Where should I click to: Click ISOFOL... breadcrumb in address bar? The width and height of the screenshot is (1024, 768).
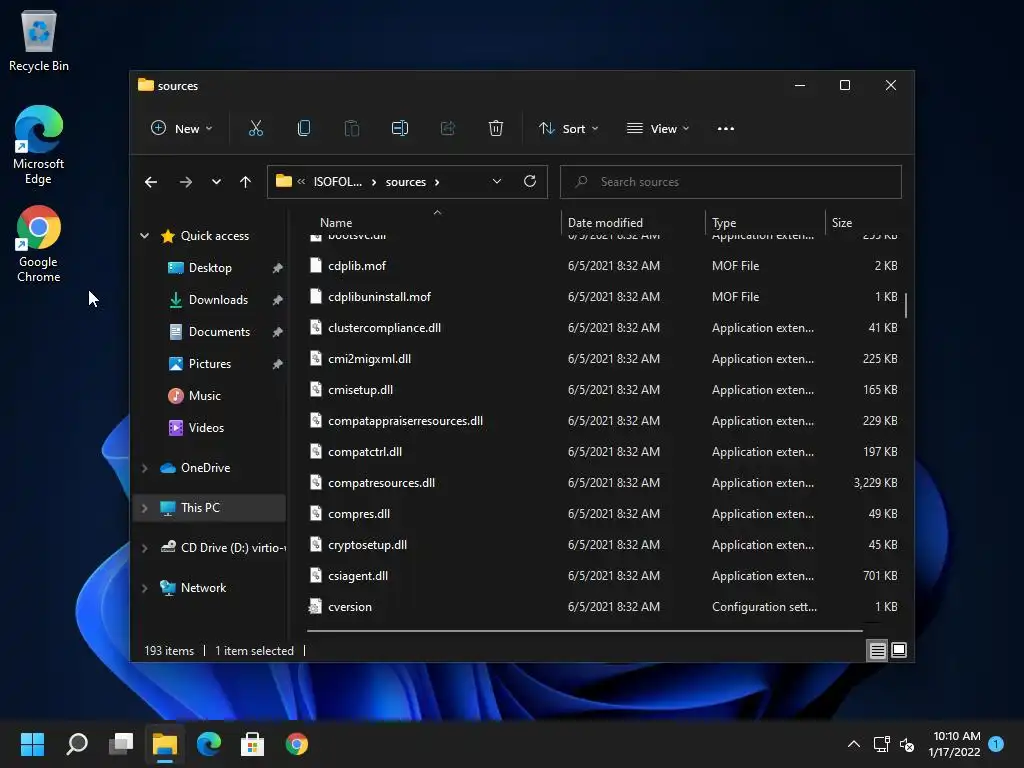pyautogui.click(x=337, y=182)
